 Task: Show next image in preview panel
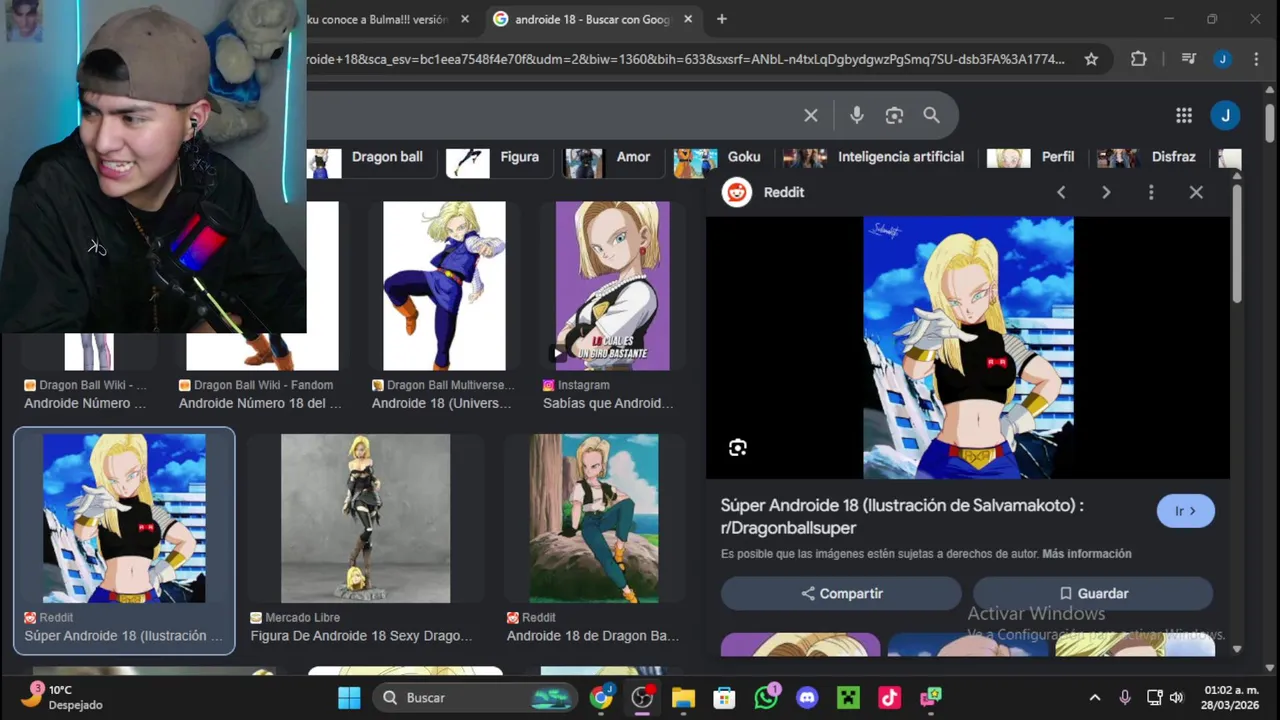click(x=1106, y=192)
